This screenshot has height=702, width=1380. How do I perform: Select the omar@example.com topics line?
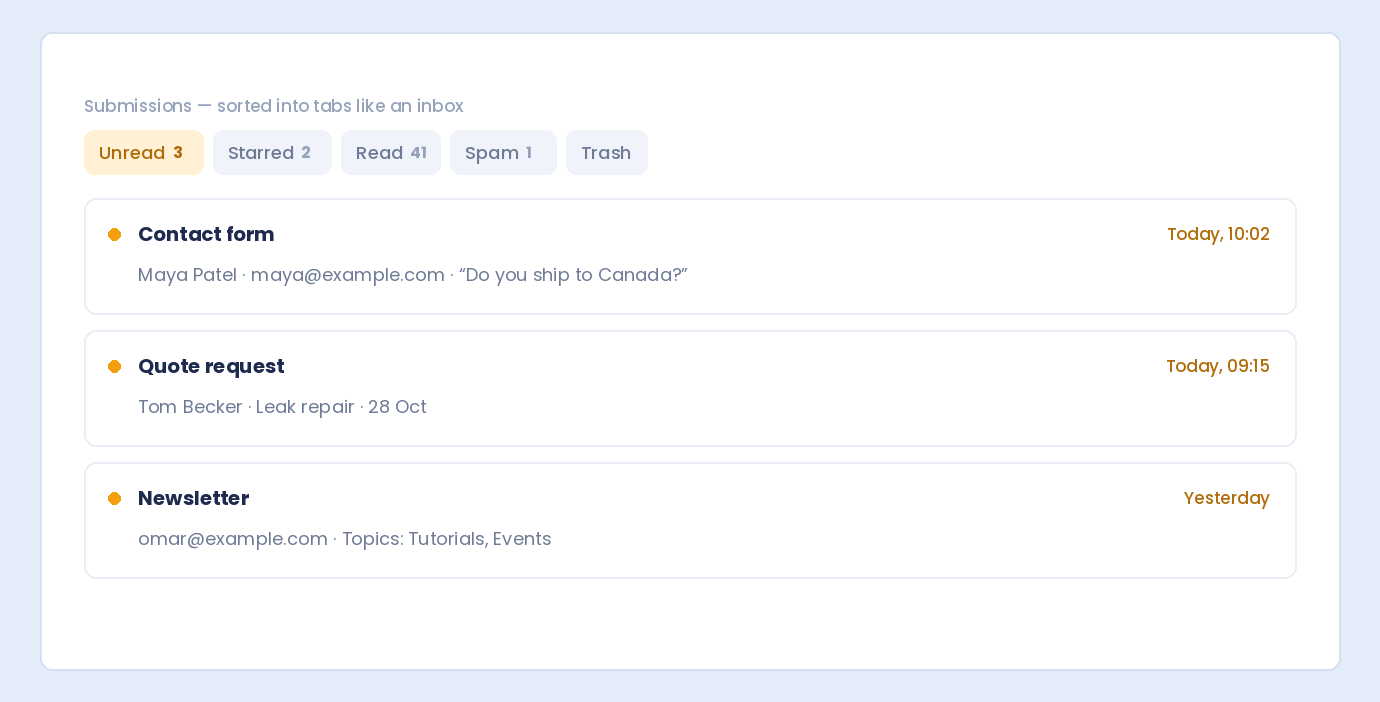345,539
